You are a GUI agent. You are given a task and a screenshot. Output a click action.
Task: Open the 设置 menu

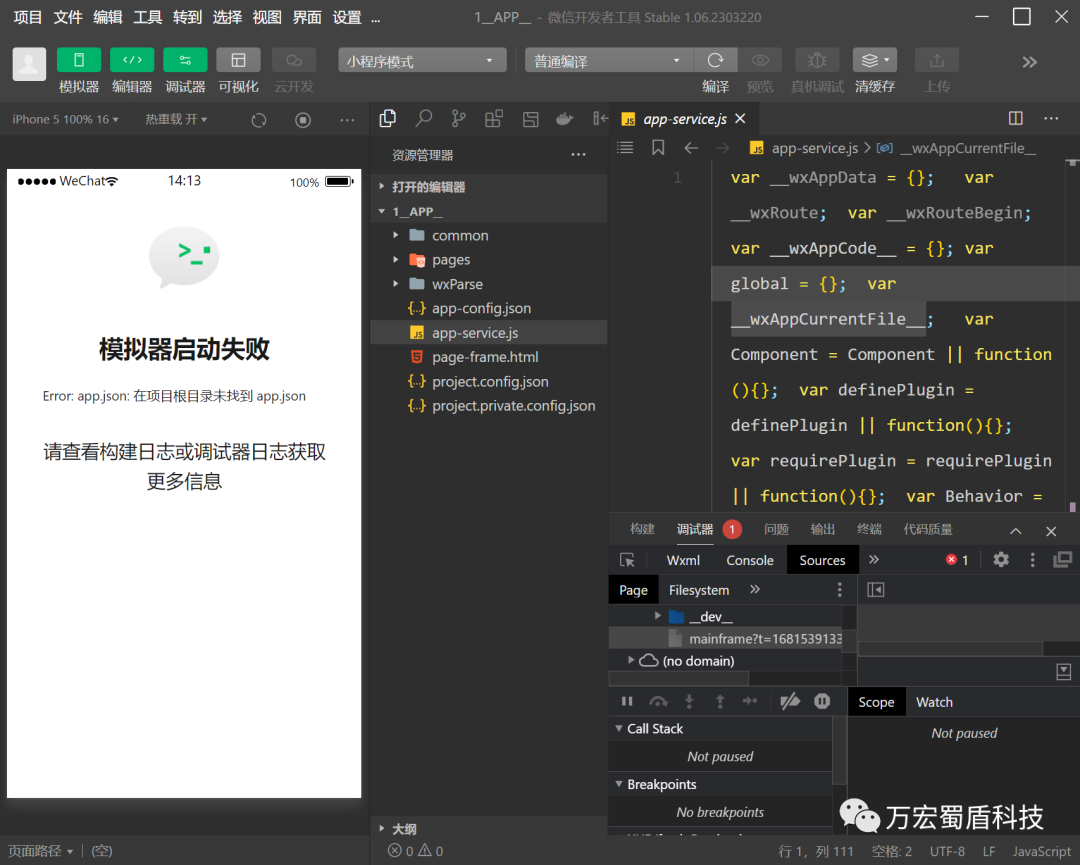point(347,17)
